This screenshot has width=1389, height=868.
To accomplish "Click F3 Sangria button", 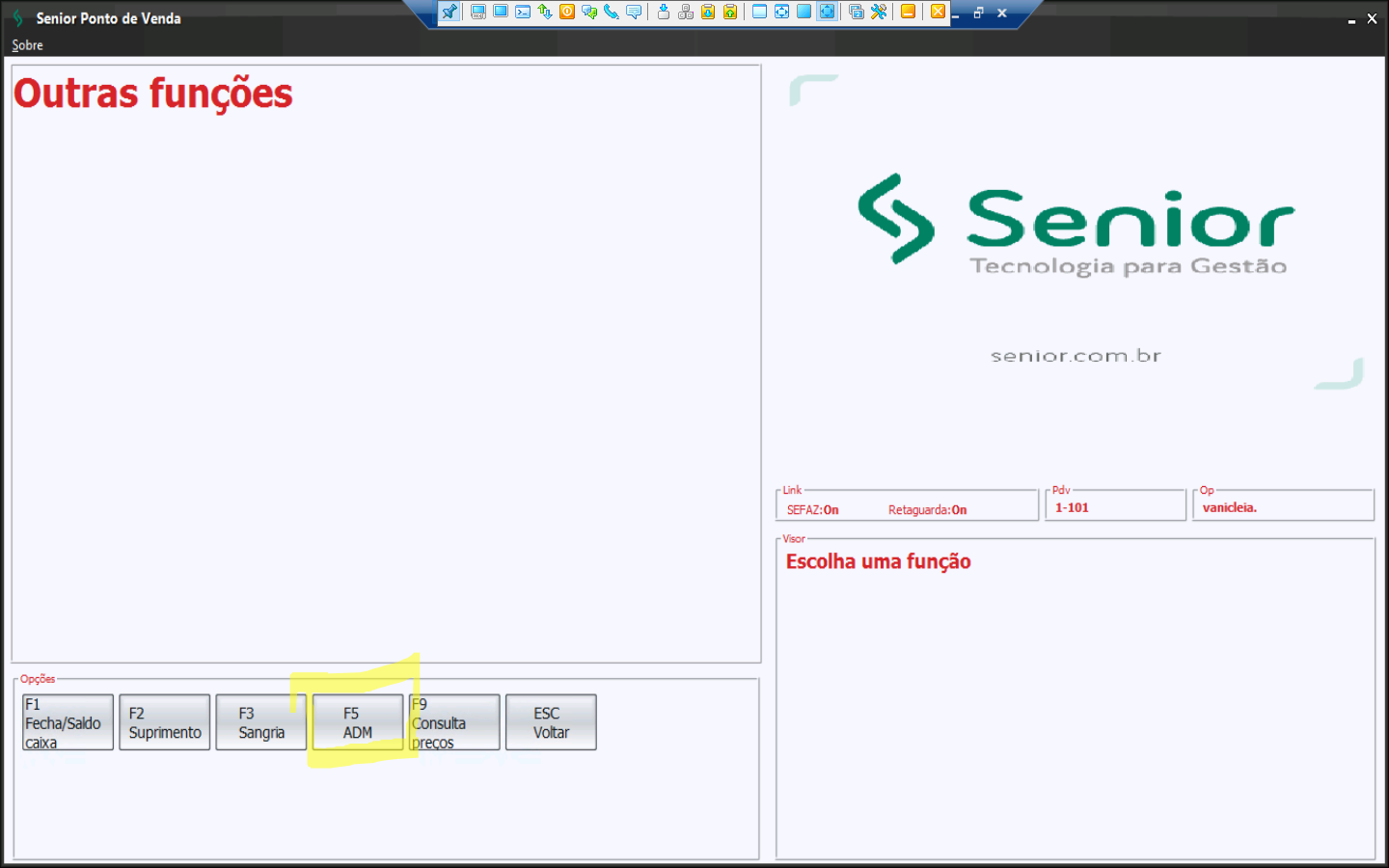I will tap(261, 722).
